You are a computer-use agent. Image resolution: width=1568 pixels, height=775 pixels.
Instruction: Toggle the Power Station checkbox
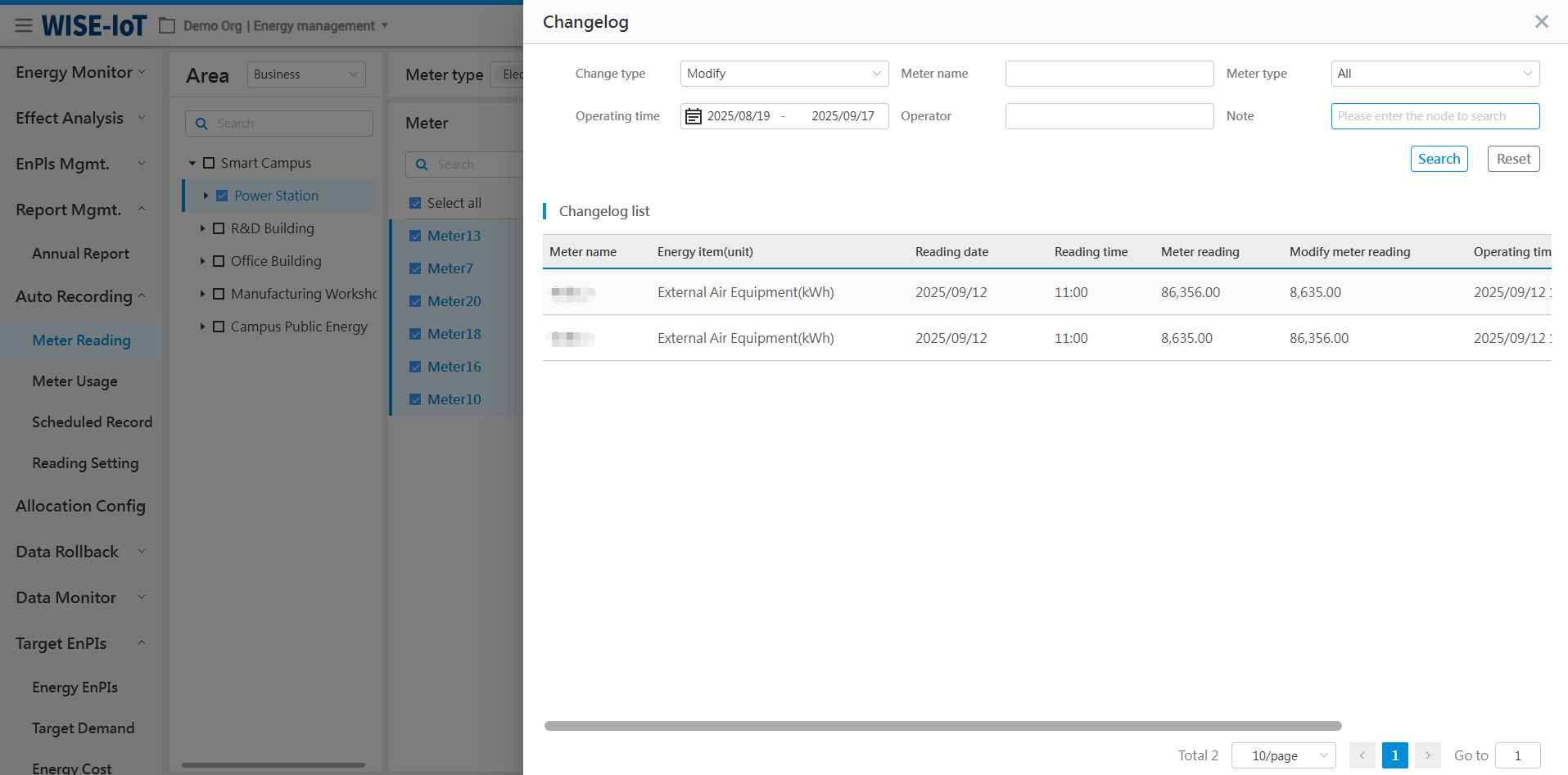(222, 196)
